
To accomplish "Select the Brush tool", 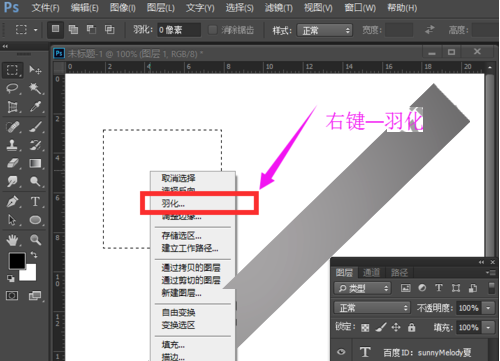I will pos(35,127).
